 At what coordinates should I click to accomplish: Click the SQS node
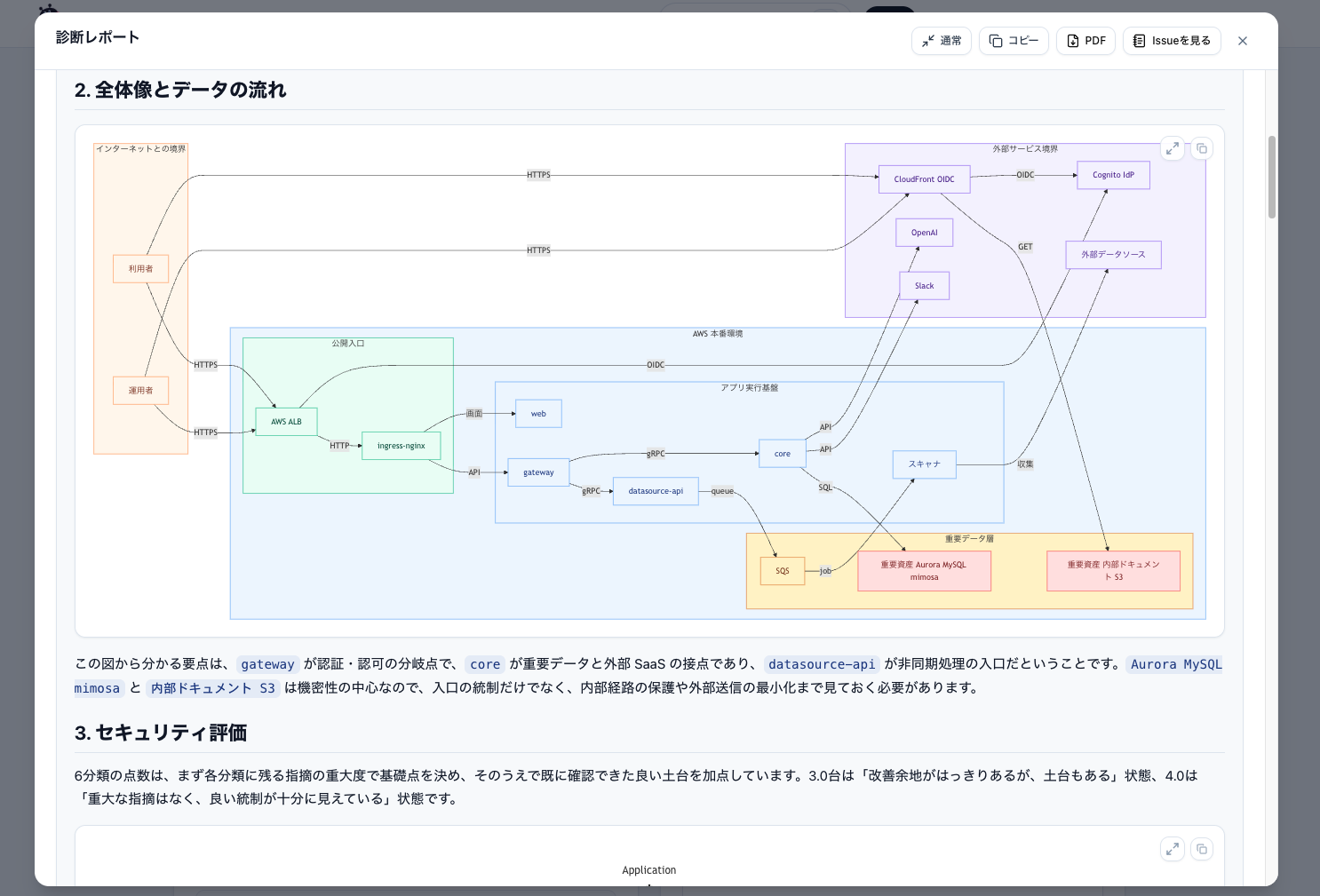tap(783, 571)
